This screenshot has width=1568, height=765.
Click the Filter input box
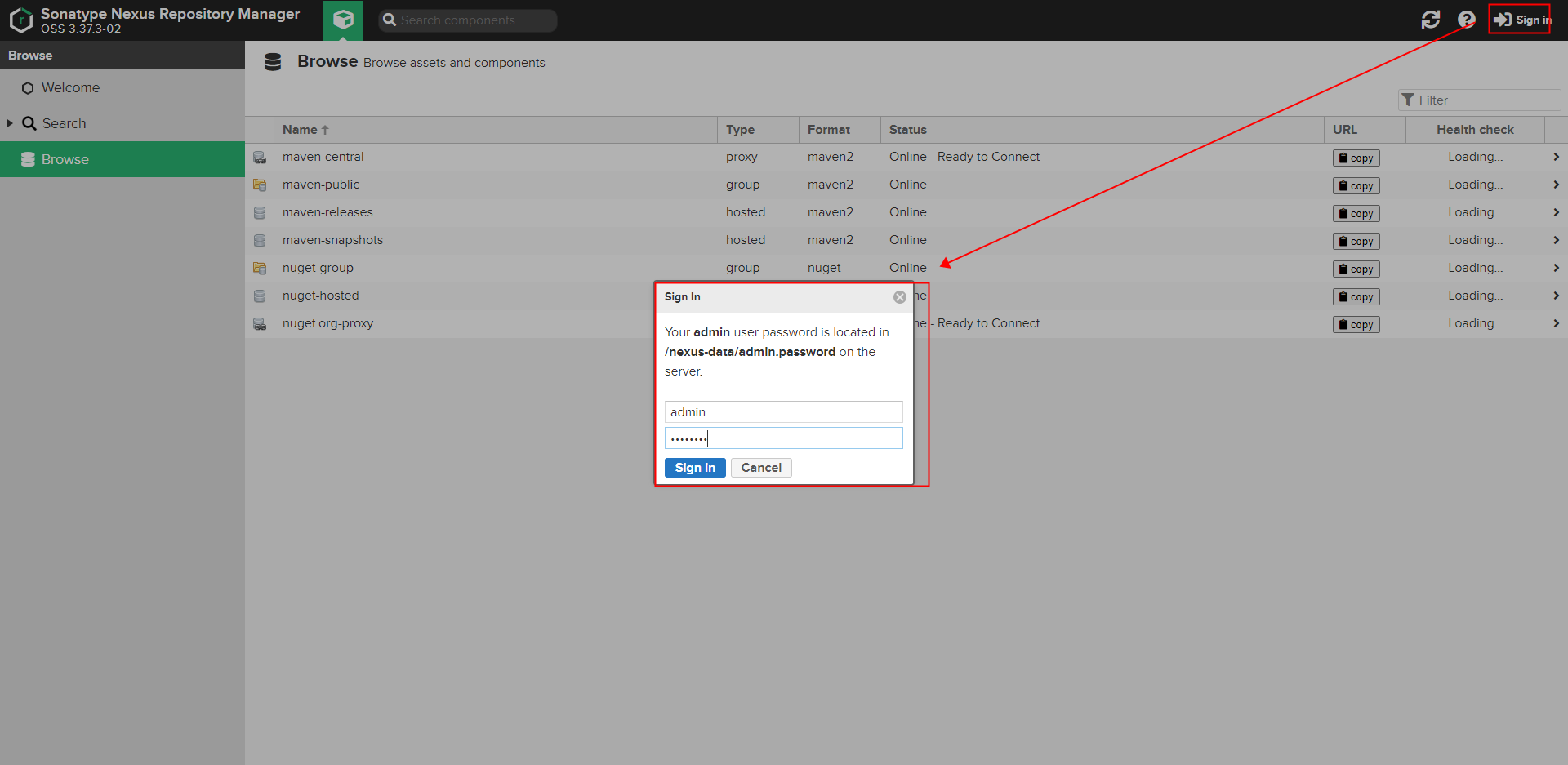coord(1479,100)
